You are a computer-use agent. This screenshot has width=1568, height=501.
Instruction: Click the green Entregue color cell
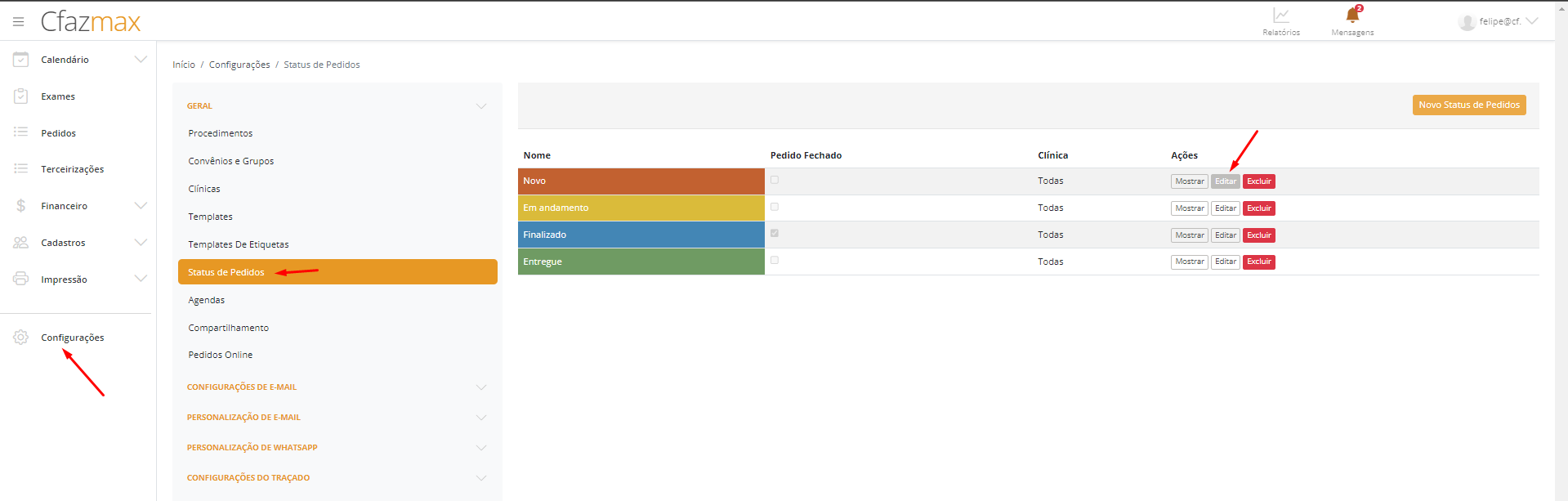click(x=641, y=262)
